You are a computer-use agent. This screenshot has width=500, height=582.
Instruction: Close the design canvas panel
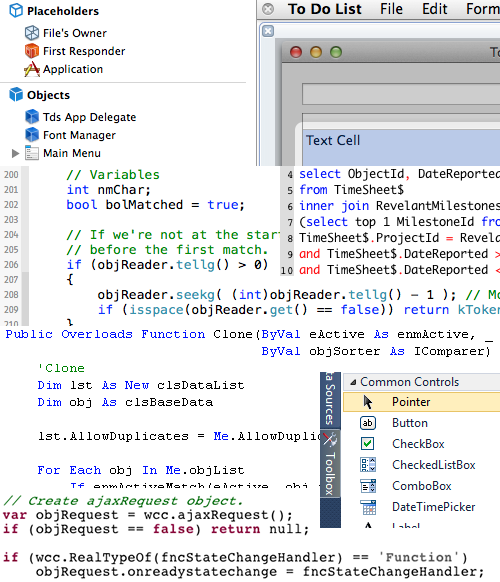point(268,31)
